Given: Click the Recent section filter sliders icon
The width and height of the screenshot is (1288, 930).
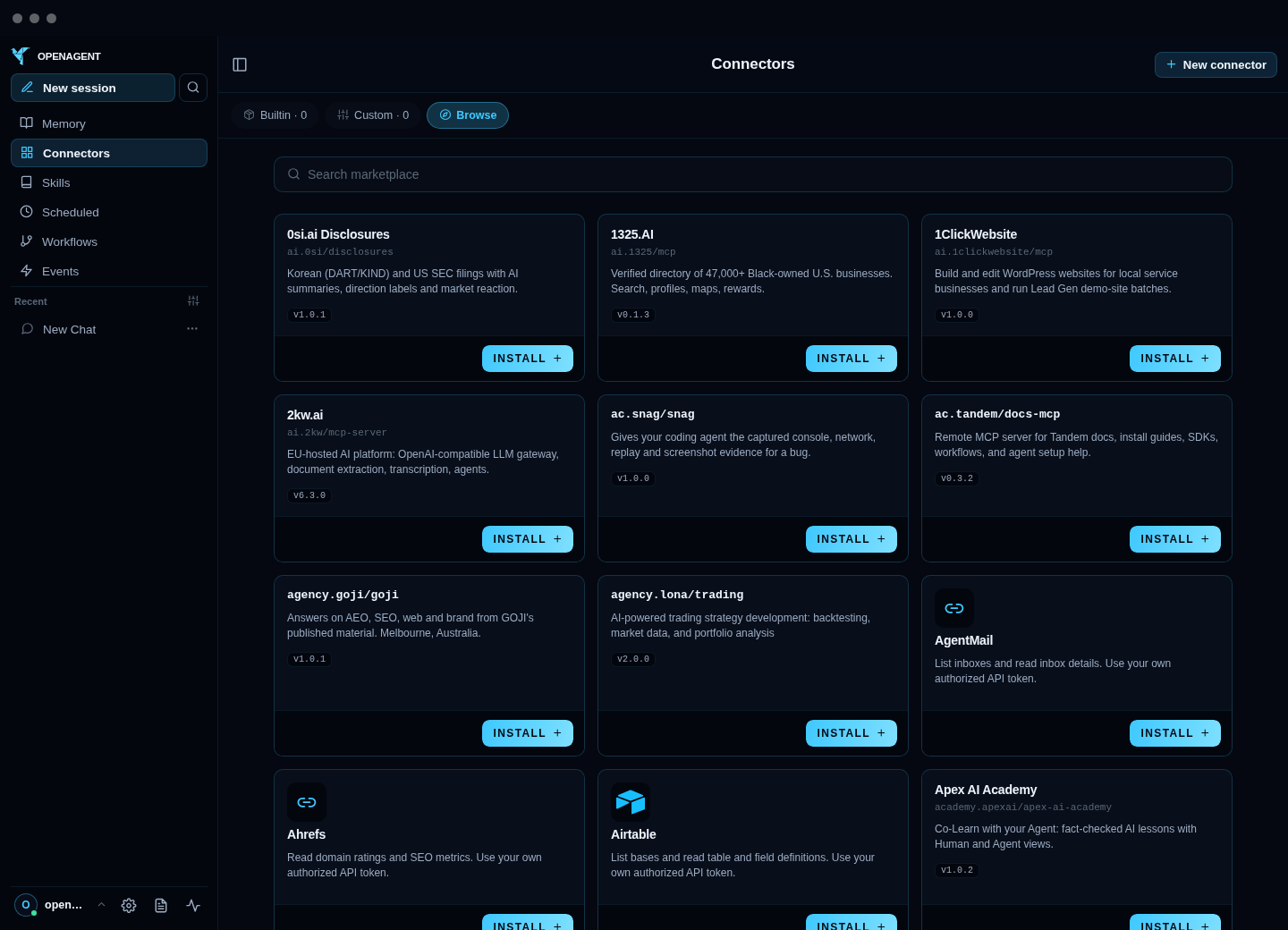Looking at the screenshot, I should (193, 301).
